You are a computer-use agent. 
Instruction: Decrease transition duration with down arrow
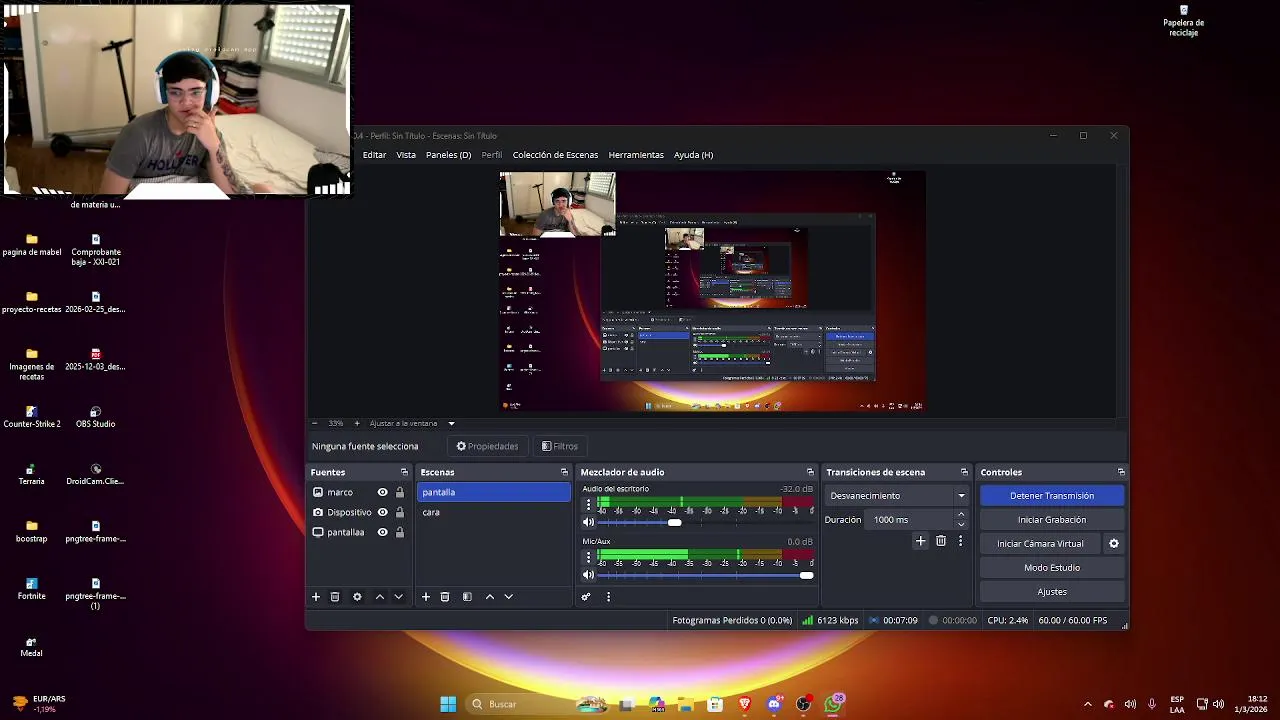(961, 525)
